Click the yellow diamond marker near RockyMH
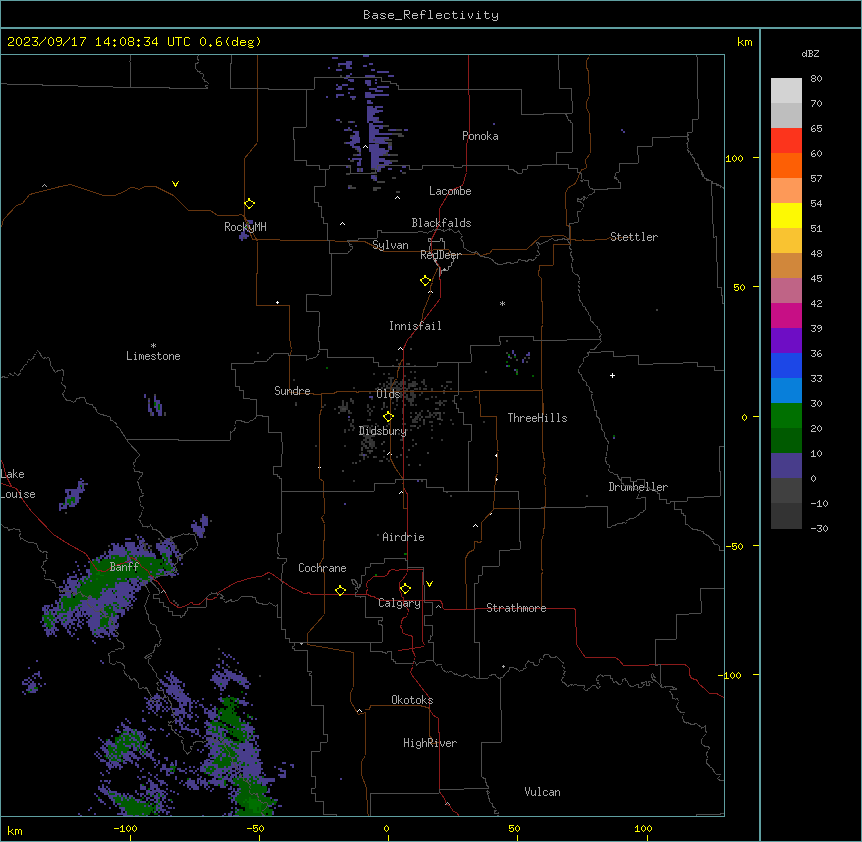 click(249, 204)
